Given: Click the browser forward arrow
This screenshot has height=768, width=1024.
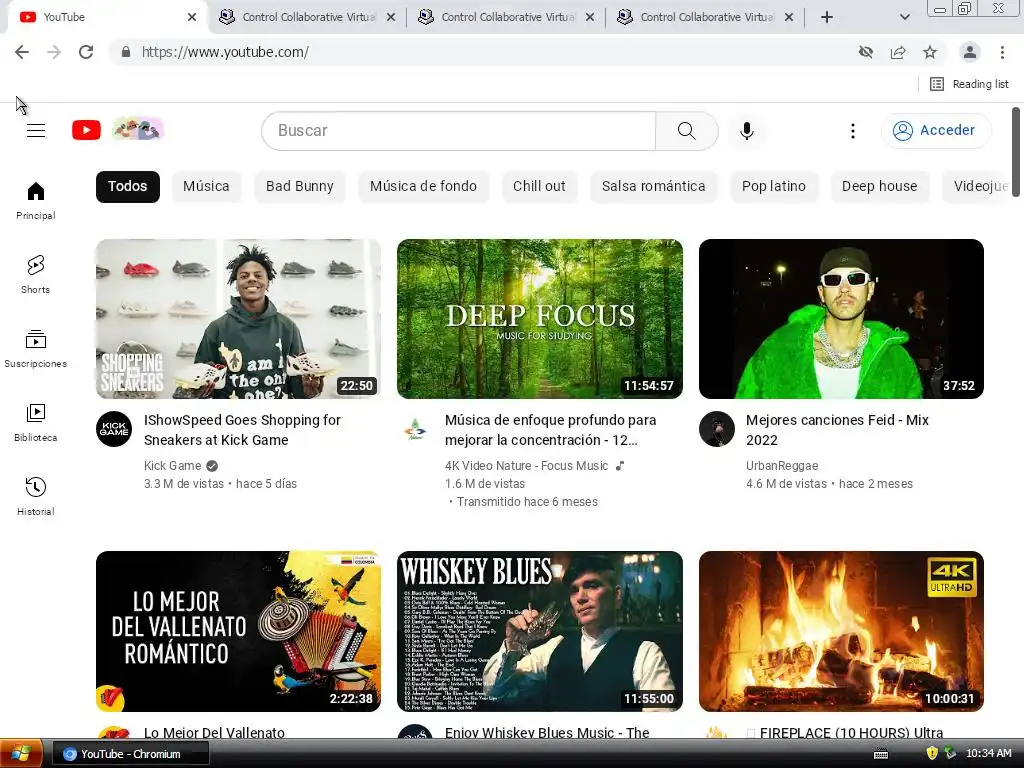Looking at the screenshot, I should (x=54, y=52).
